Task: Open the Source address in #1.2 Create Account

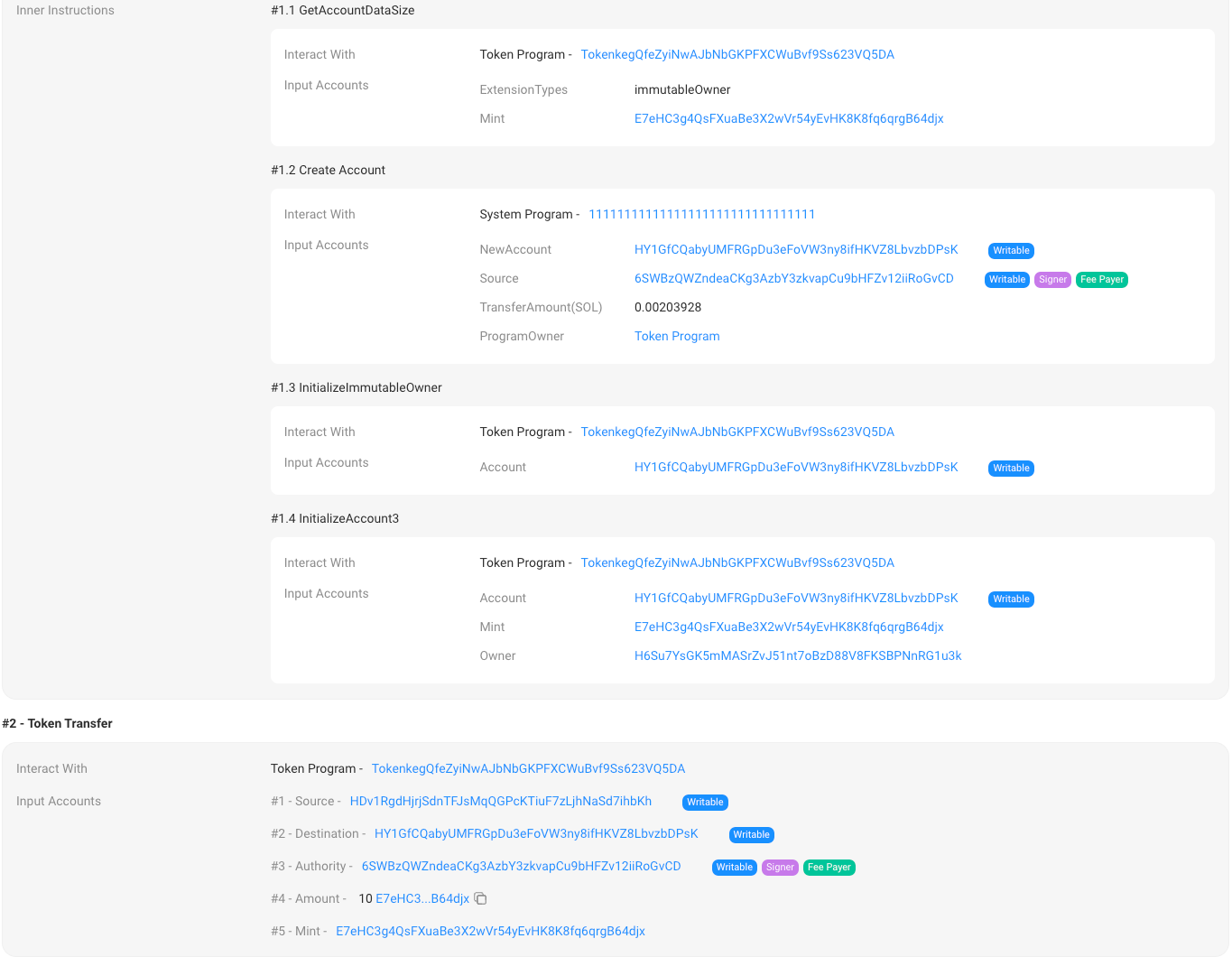Action: click(x=793, y=279)
